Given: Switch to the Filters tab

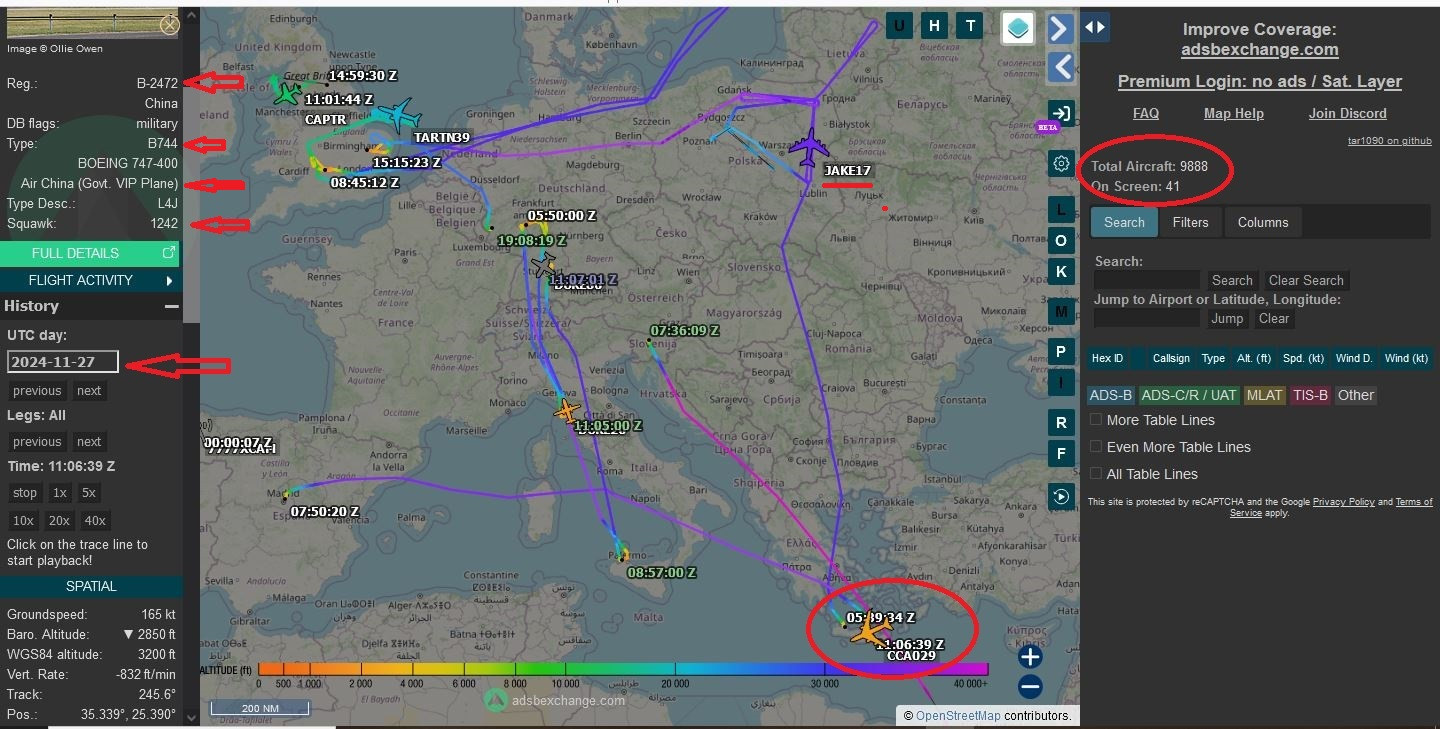Looking at the screenshot, I should (x=1189, y=222).
